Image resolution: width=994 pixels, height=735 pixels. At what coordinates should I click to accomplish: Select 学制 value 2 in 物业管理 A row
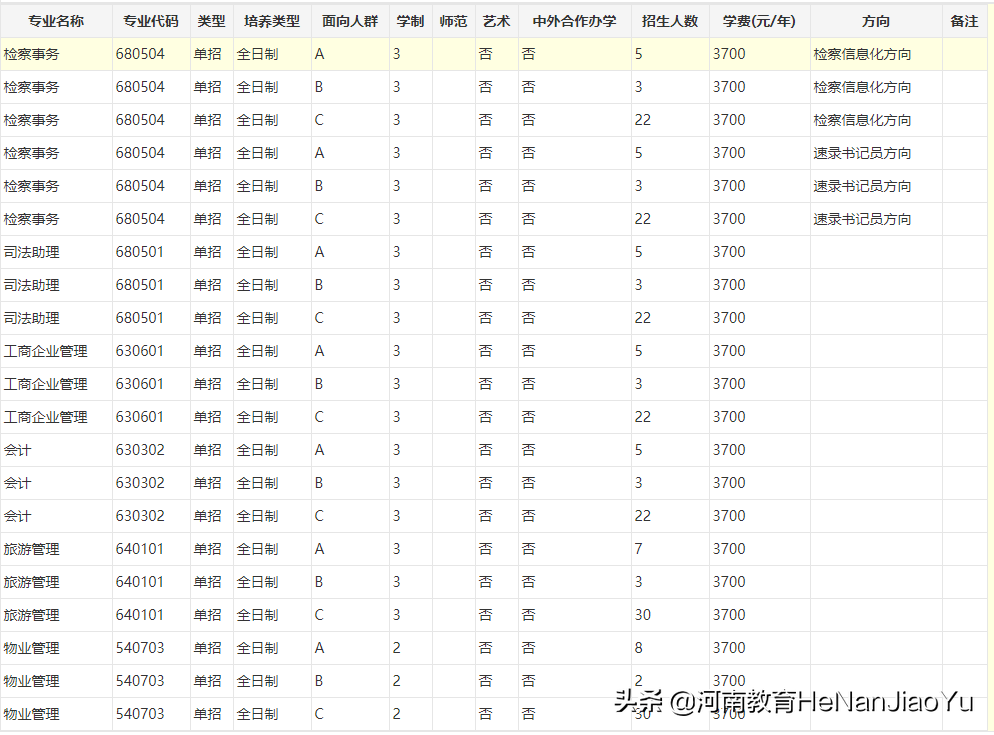(x=397, y=648)
